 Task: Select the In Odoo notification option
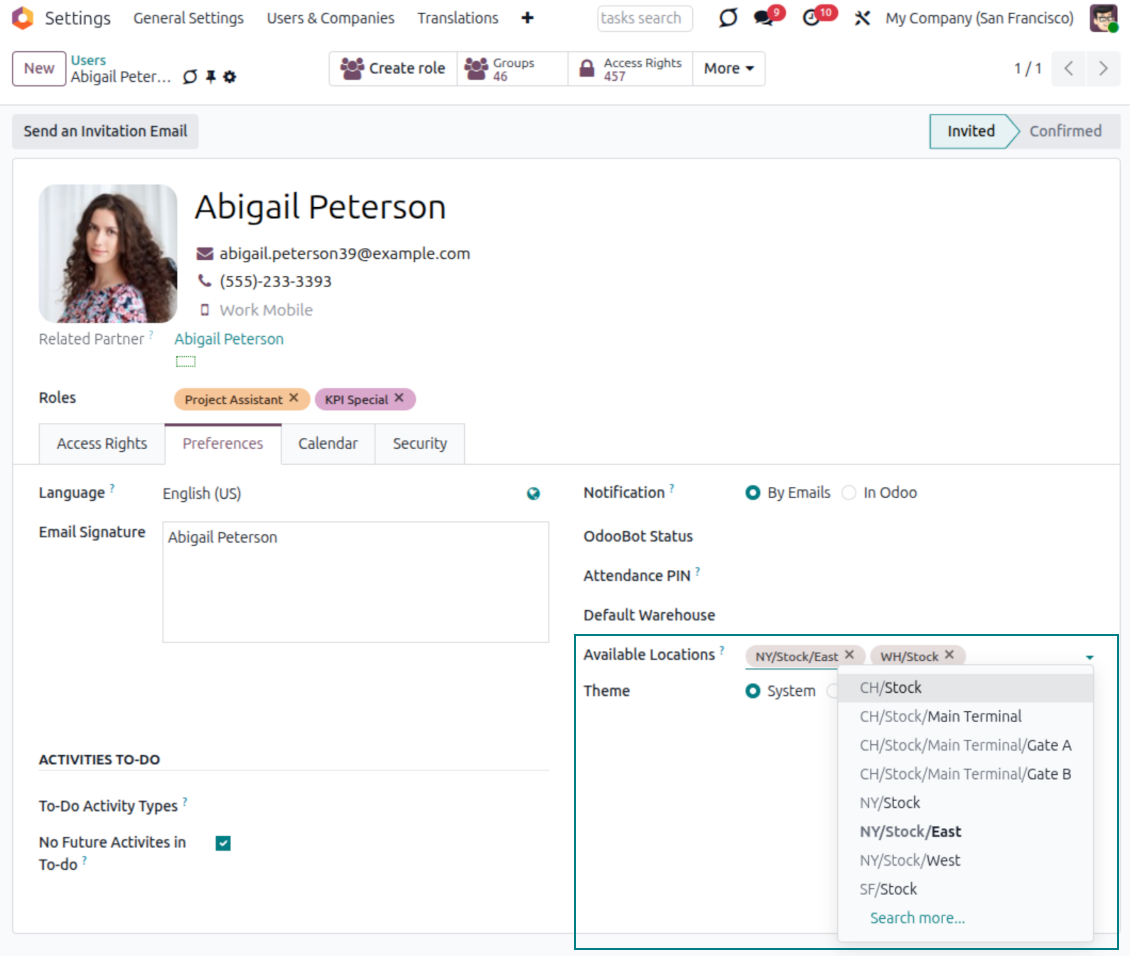click(x=849, y=492)
